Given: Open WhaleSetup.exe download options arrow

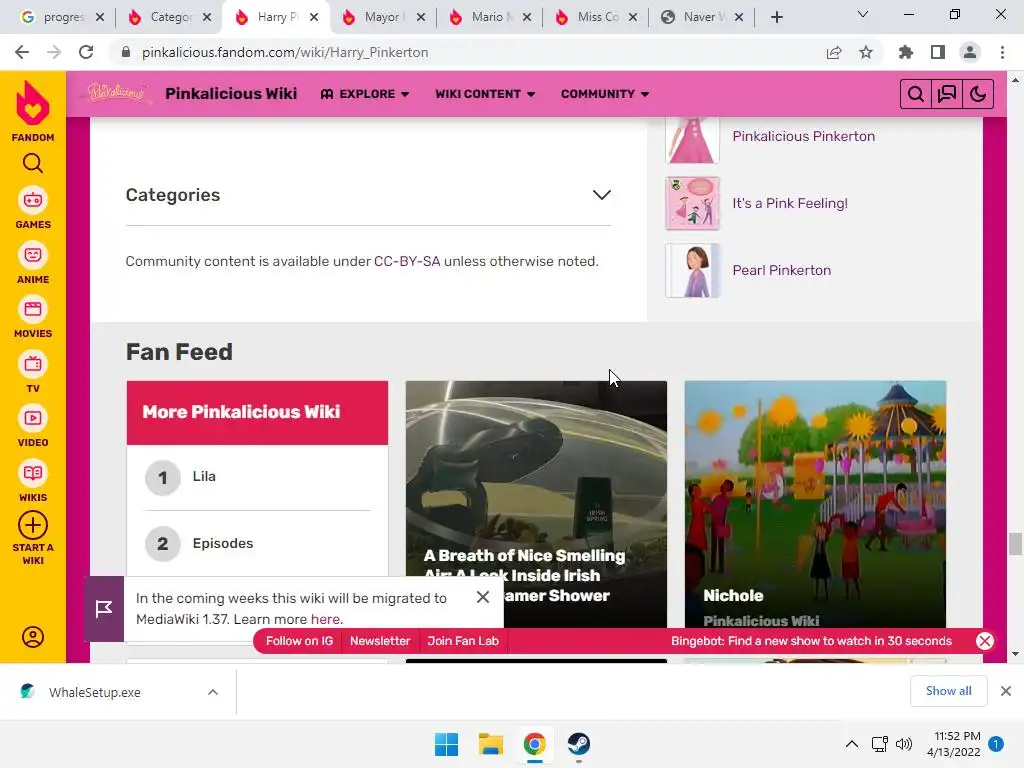Looking at the screenshot, I should tap(213, 692).
